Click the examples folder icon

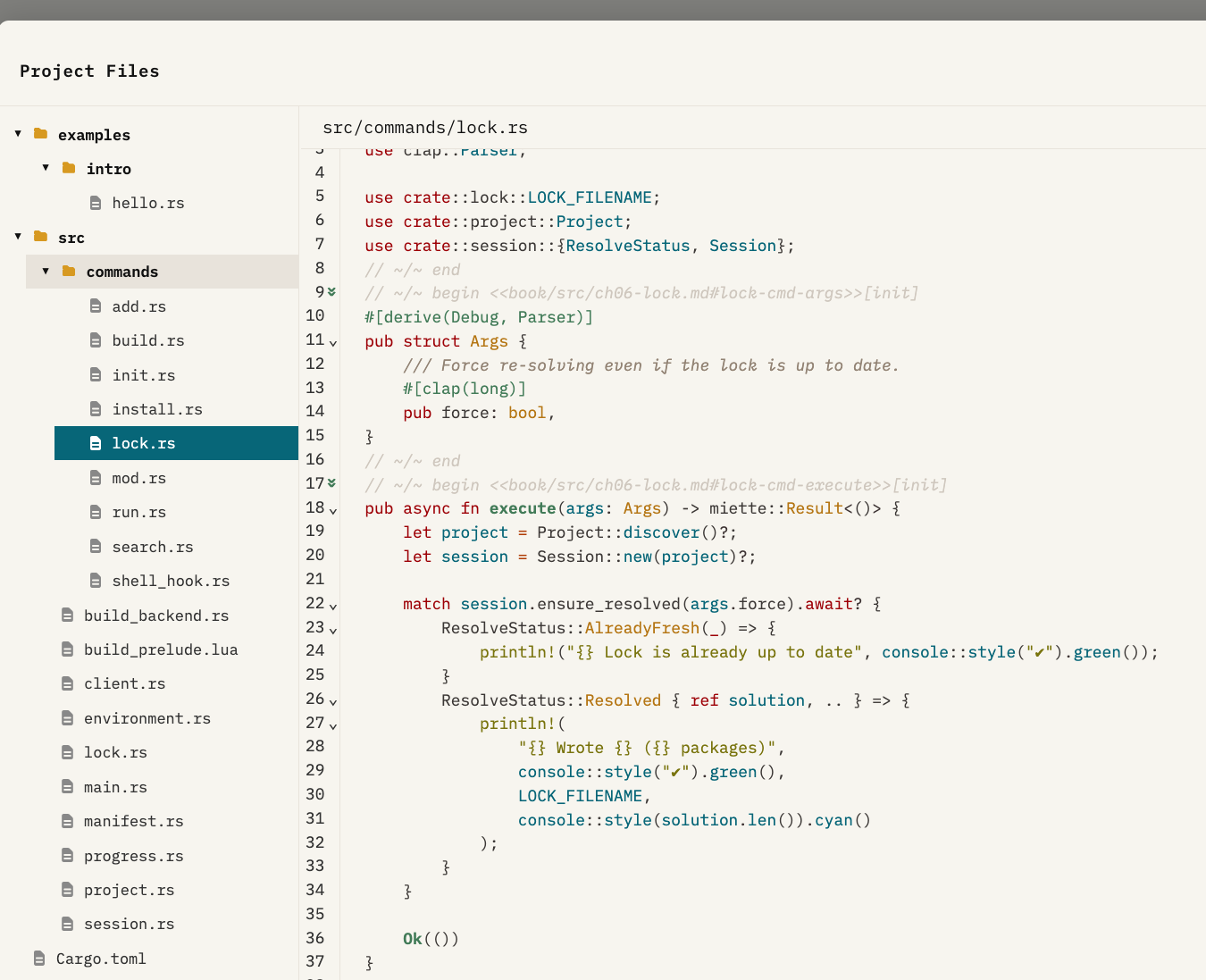pyautogui.click(x=40, y=134)
